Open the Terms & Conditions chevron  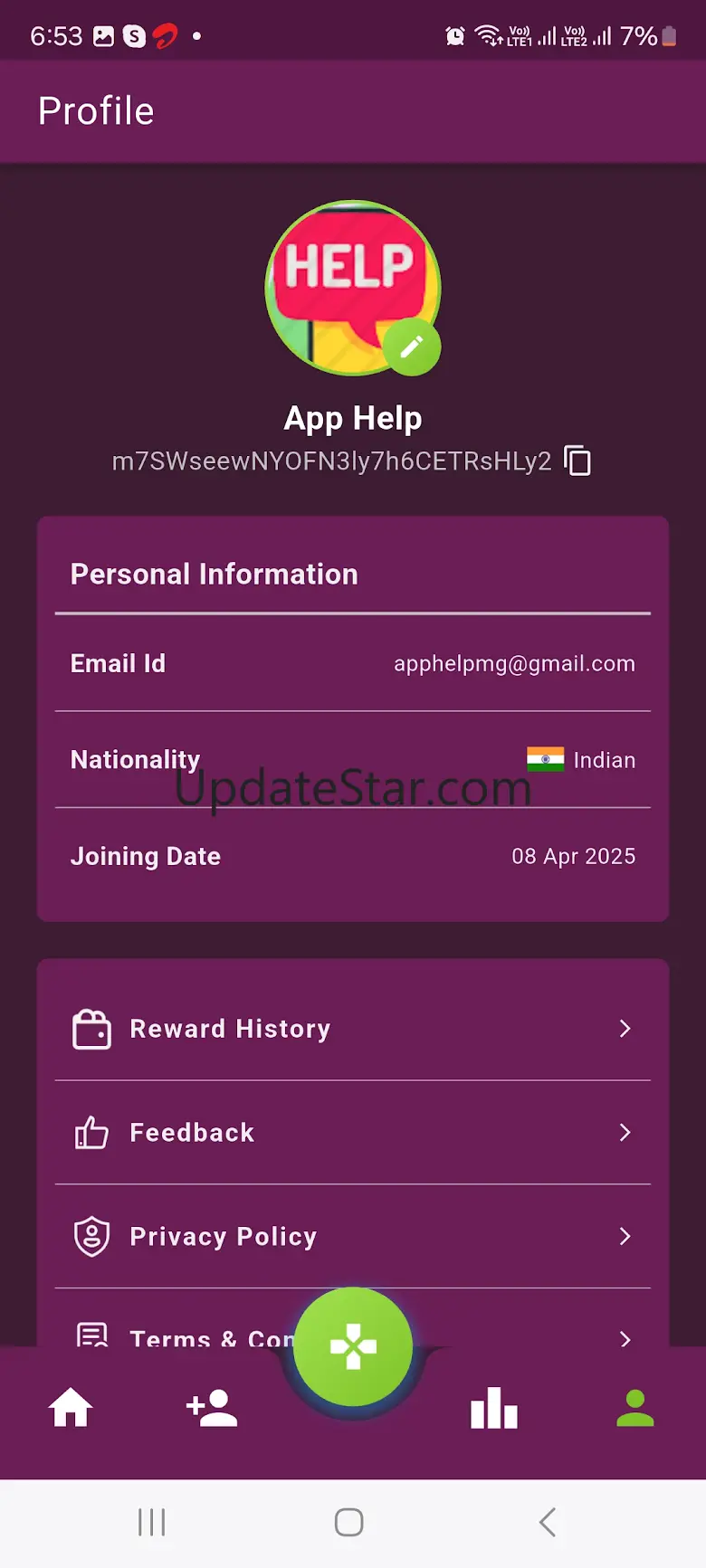coord(625,1339)
